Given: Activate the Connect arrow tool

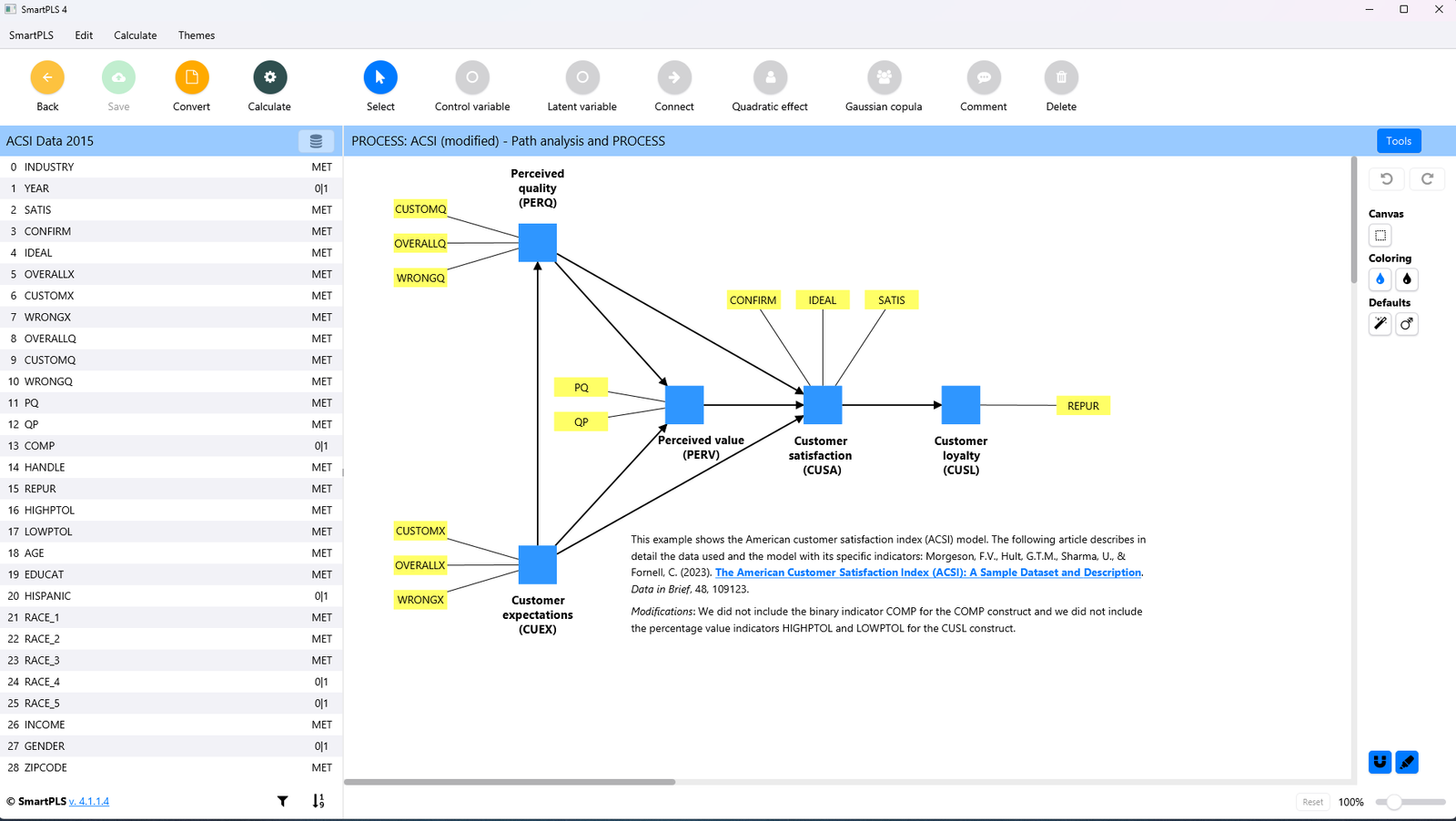Looking at the screenshot, I should pyautogui.click(x=674, y=77).
